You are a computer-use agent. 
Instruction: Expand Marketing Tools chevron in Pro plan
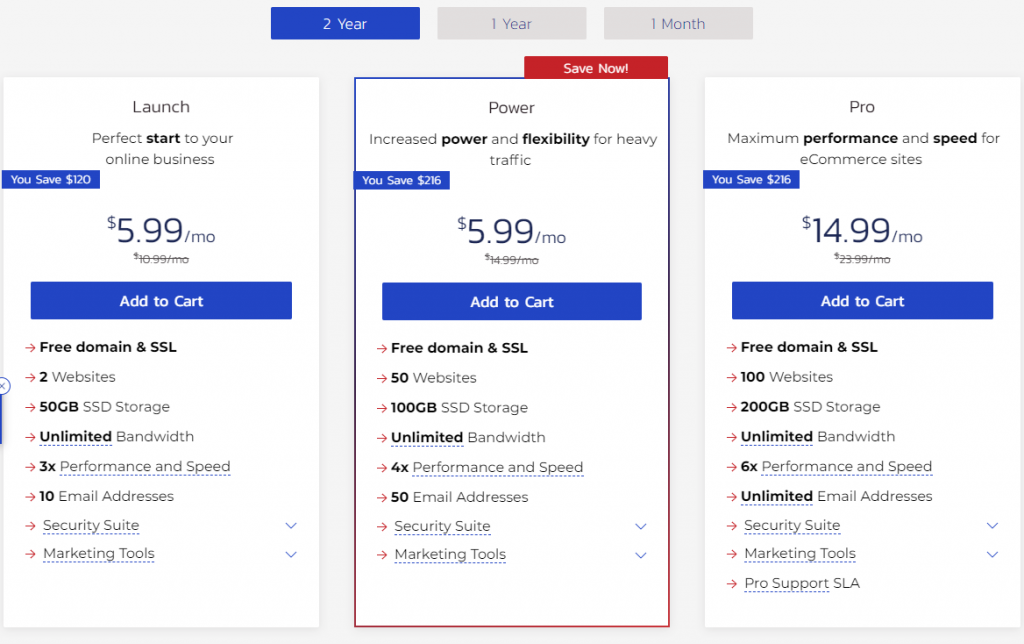[x=992, y=554]
